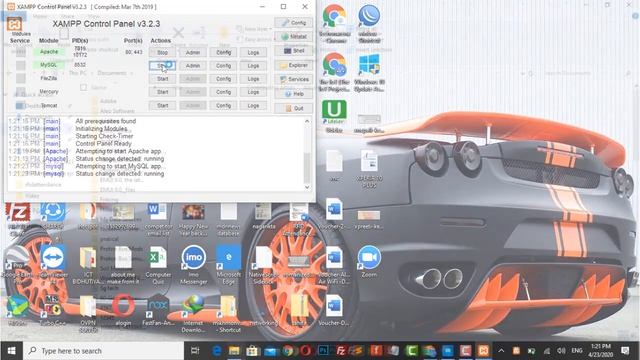Open XAMPP Help
The image size is (640, 360).
tap(293, 94)
